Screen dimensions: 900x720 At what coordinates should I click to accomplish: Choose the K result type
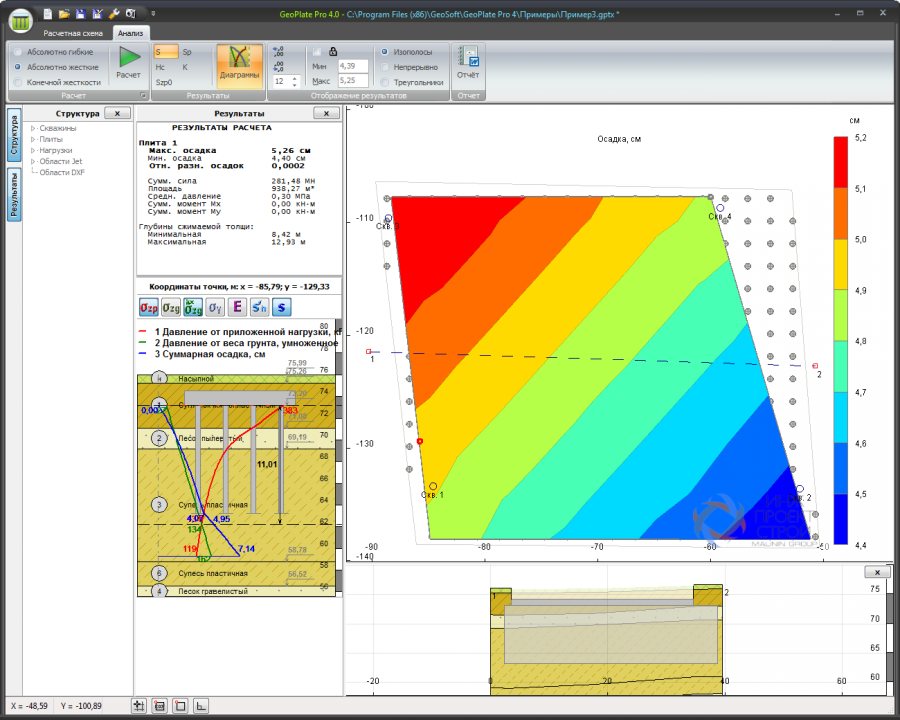[x=185, y=67]
